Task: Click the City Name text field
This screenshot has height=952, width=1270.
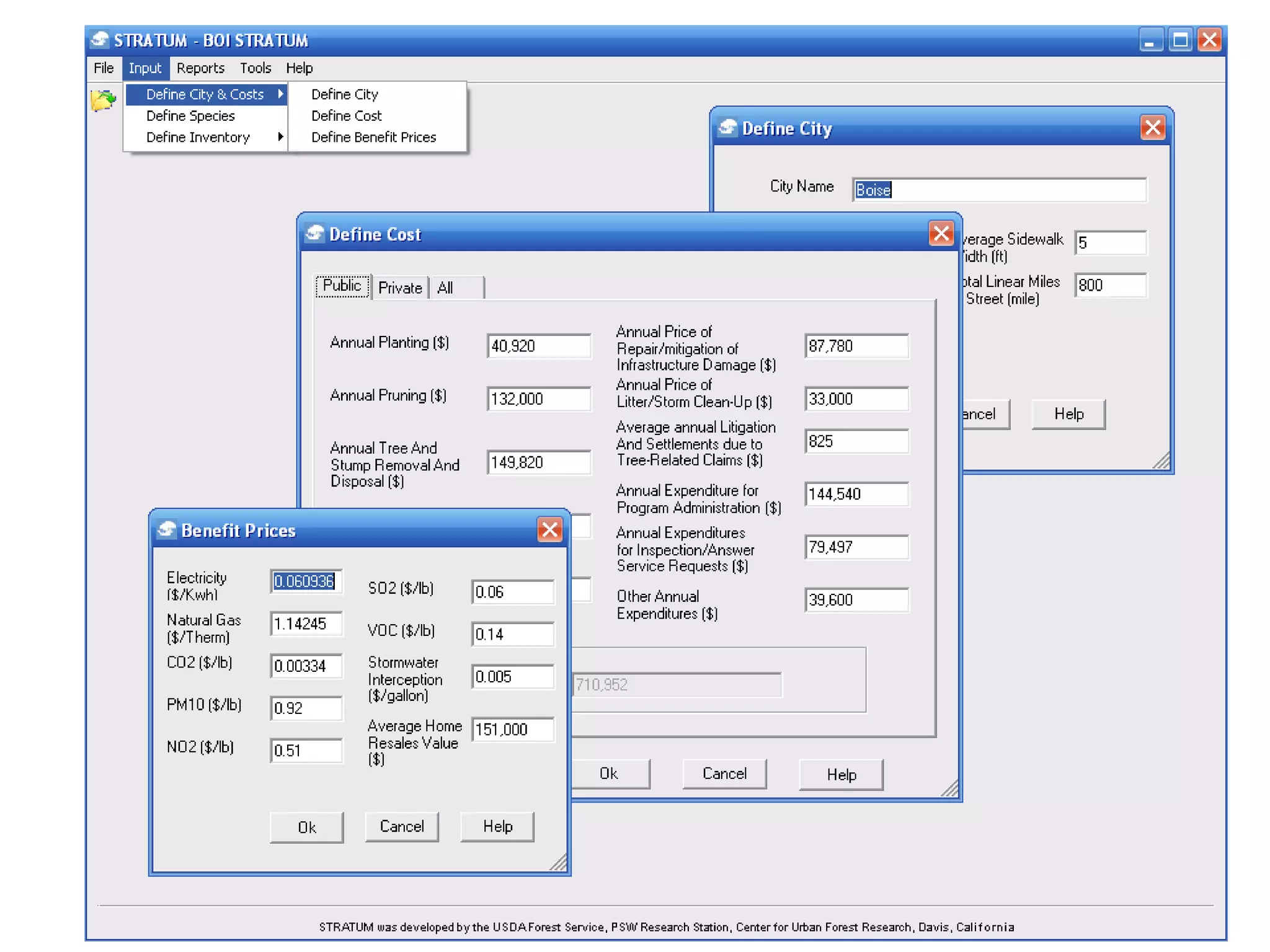Action: tap(998, 190)
